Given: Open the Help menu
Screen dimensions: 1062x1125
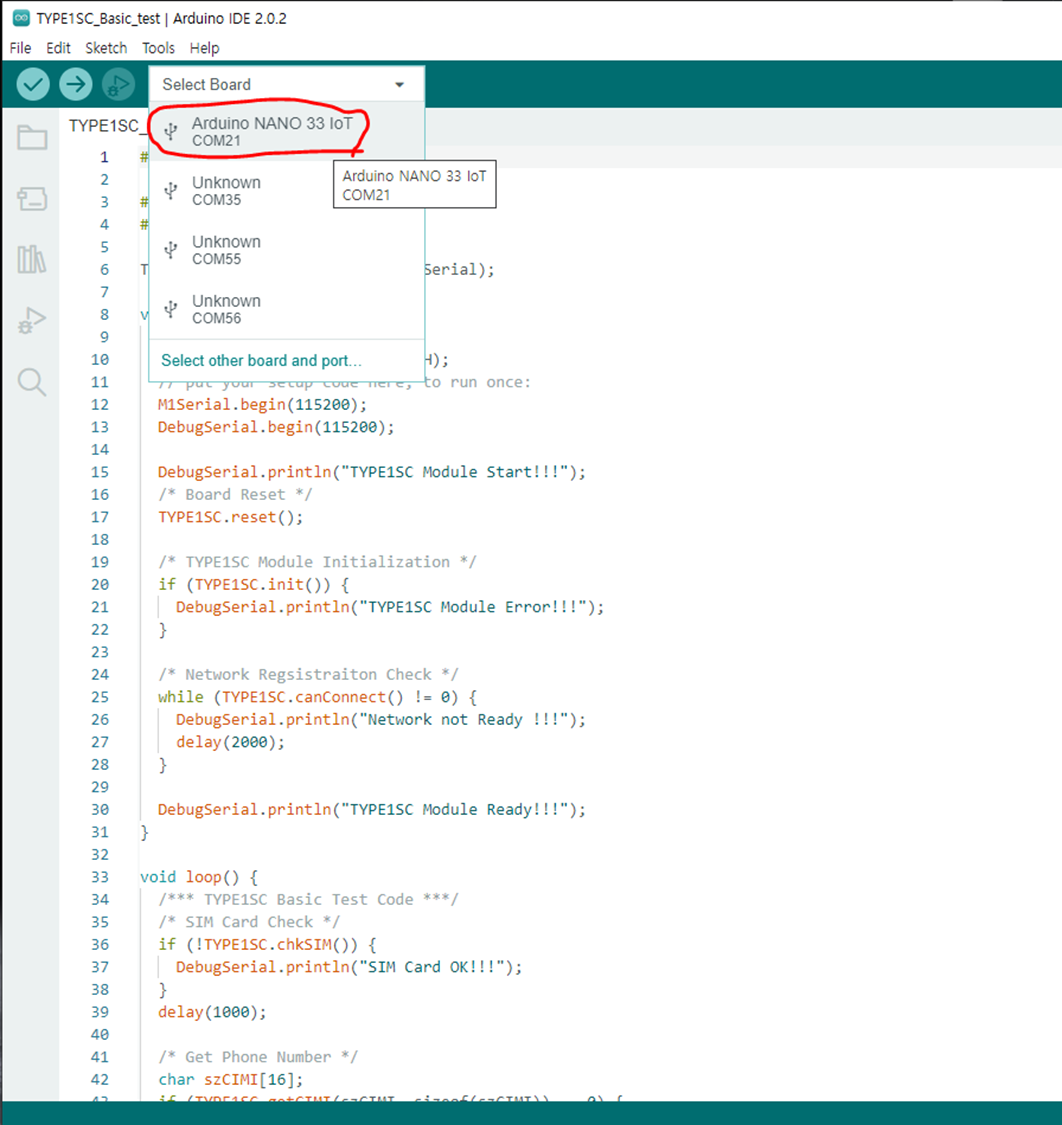Looking at the screenshot, I should pos(205,48).
